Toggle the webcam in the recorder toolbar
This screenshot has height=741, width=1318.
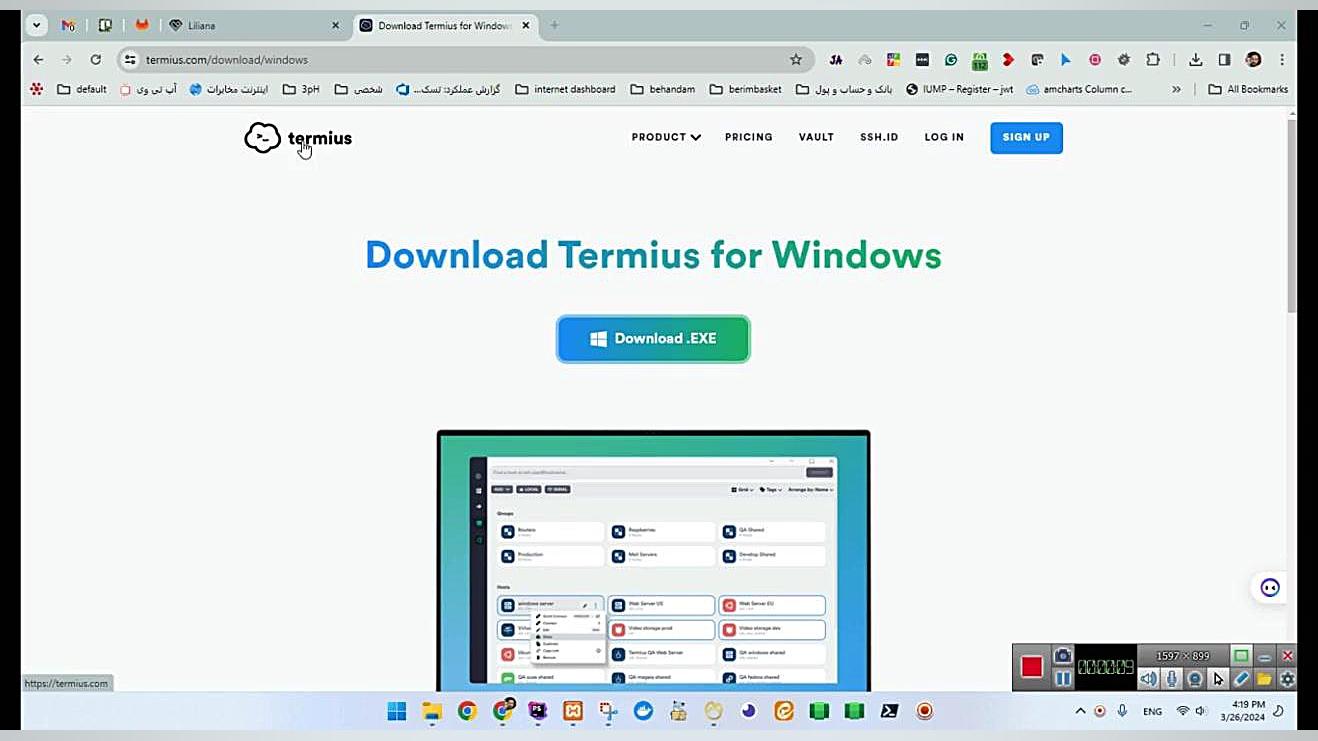coord(1195,679)
